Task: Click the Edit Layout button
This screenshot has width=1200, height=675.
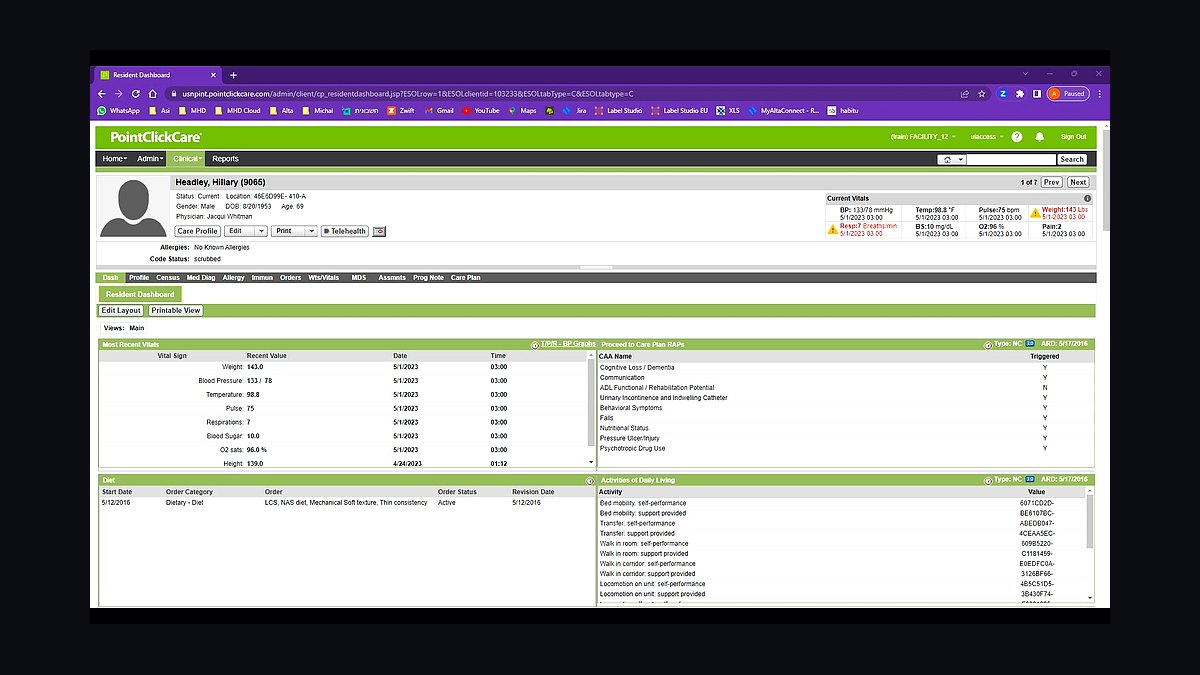Action: tap(121, 311)
